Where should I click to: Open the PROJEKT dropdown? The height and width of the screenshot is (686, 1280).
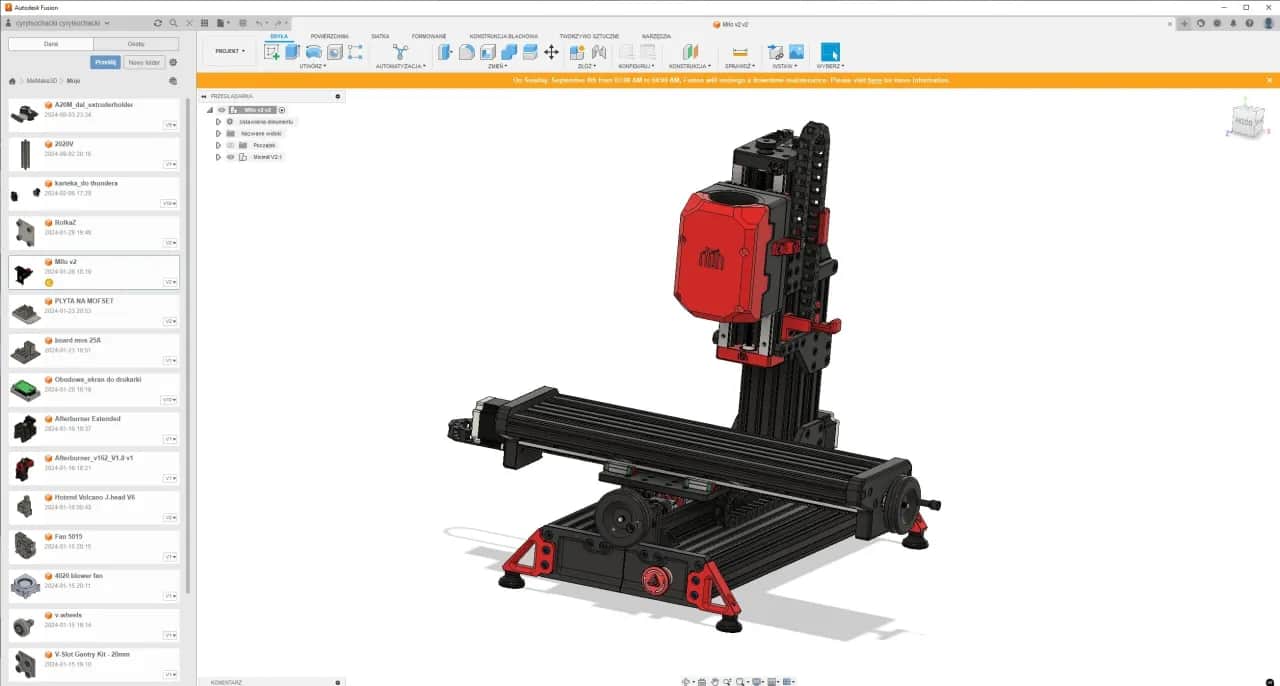[229, 50]
